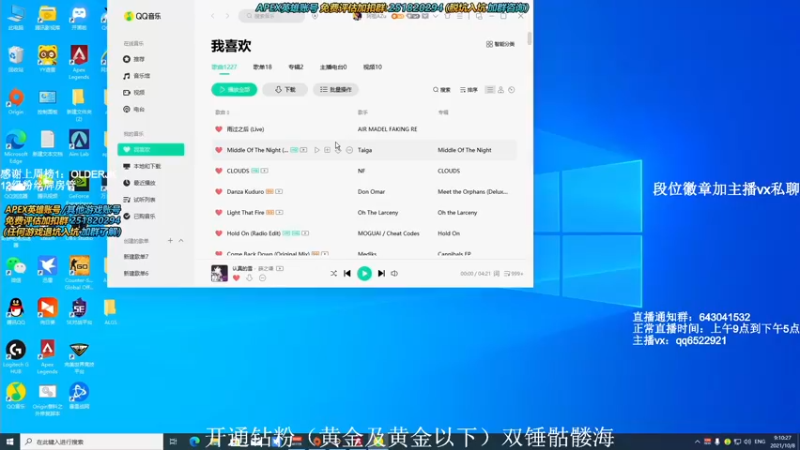Open more options for Middle Of The Night
This screenshot has width=800, height=450.
pos(349,150)
